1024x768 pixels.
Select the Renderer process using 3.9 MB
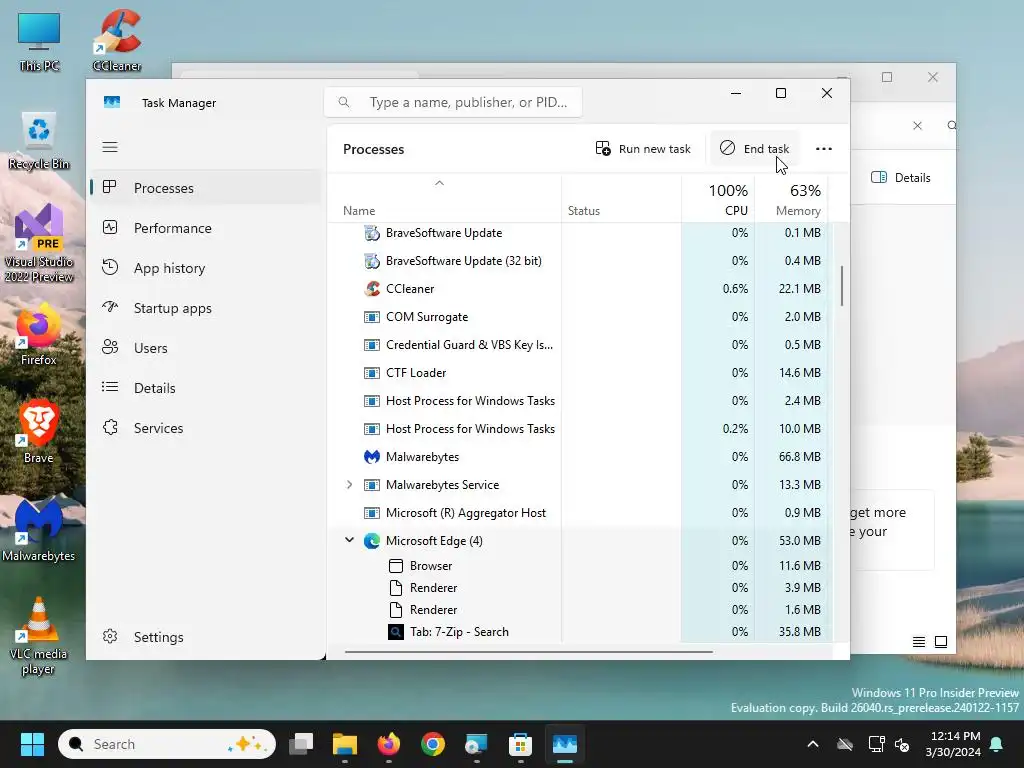[x=578, y=588]
